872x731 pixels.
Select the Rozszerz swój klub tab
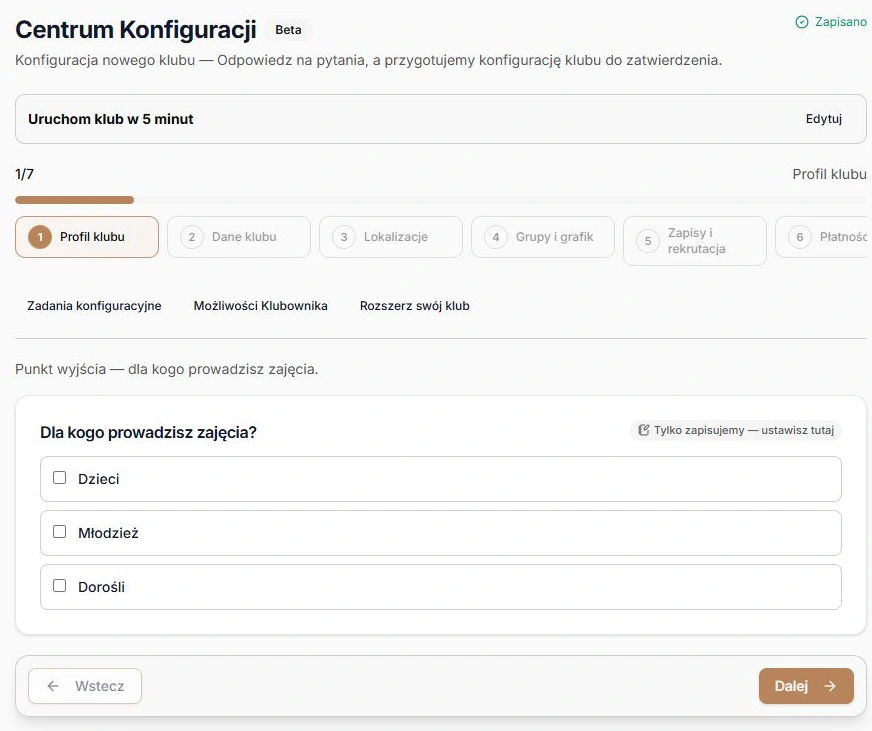pyautogui.click(x=414, y=306)
